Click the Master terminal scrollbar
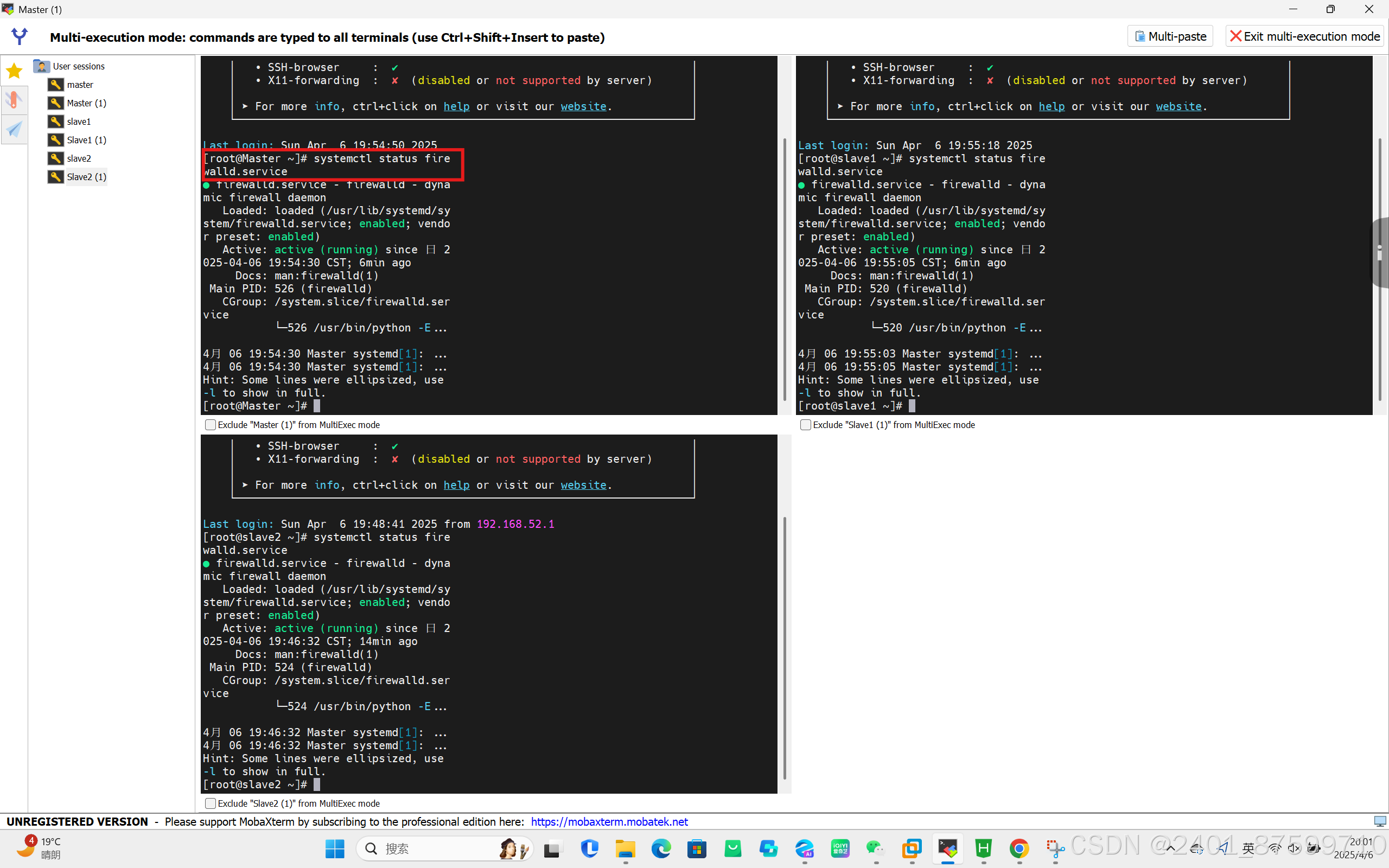The height and width of the screenshot is (868, 1389). point(785,270)
